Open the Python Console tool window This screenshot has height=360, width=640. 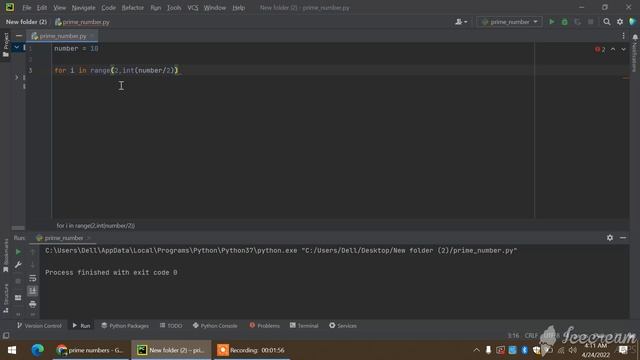pos(215,325)
